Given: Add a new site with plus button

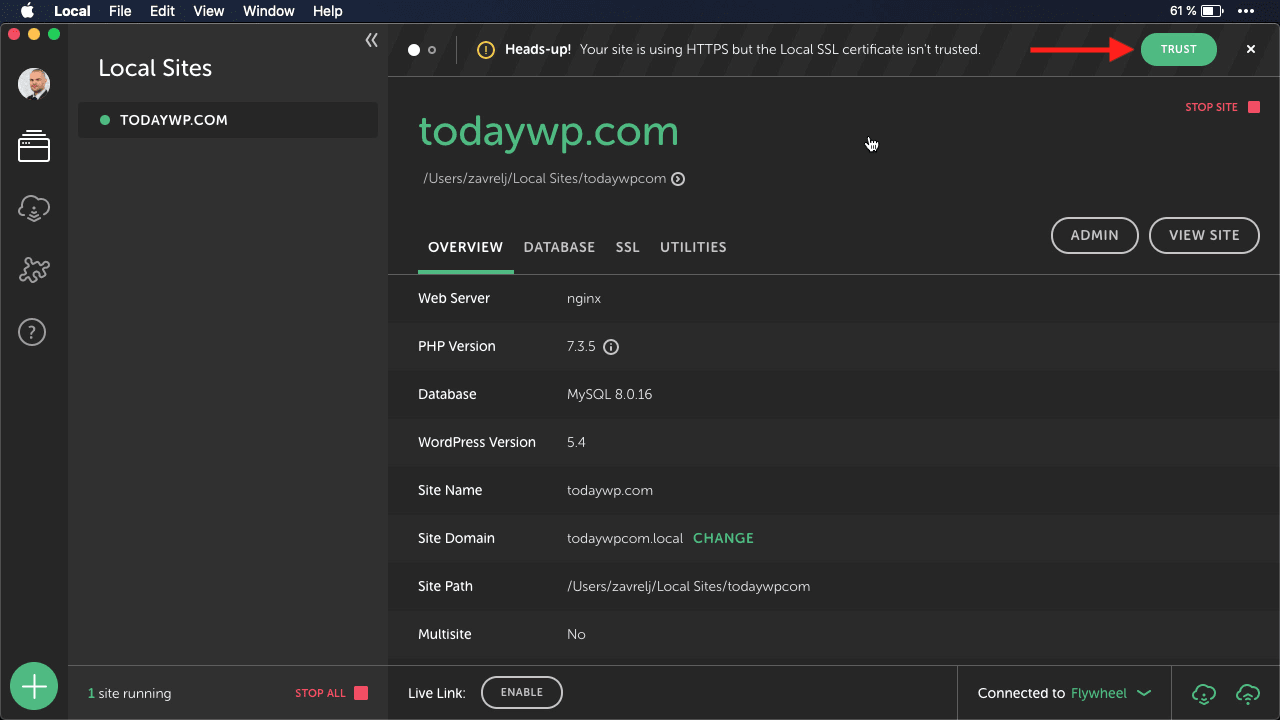Looking at the screenshot, I should (34, 687).
